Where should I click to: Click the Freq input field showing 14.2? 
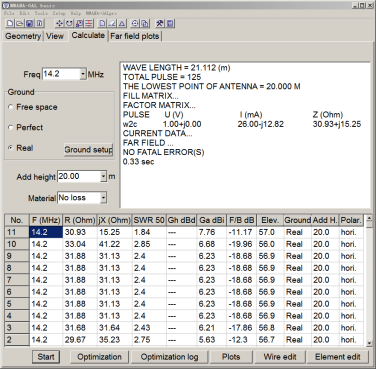click(61, 74)
